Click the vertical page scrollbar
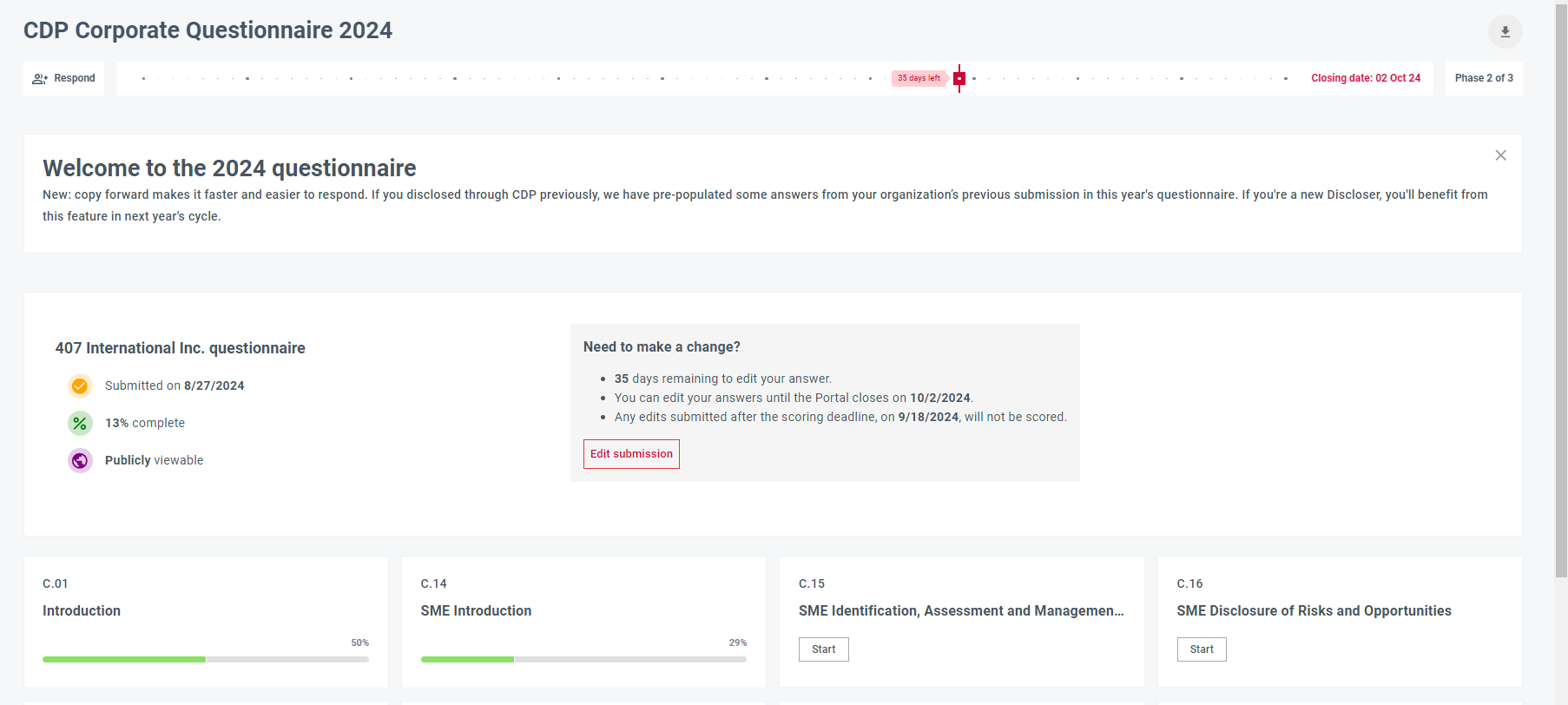The width and height of the screenshot is (1568, 705). [1561, 292]
